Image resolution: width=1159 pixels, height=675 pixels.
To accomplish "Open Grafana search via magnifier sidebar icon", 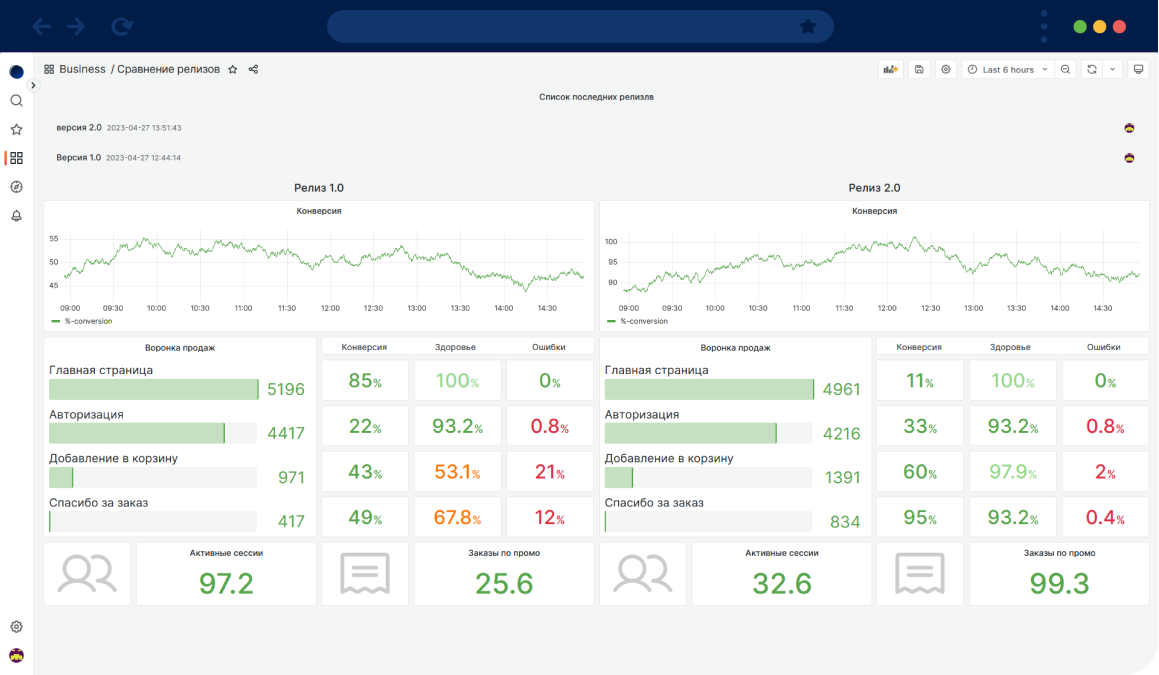I will click(16, 100).
